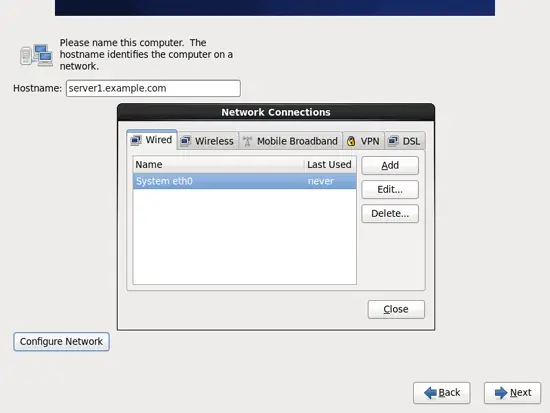Focus the Hostname input field

click(153, 88)
